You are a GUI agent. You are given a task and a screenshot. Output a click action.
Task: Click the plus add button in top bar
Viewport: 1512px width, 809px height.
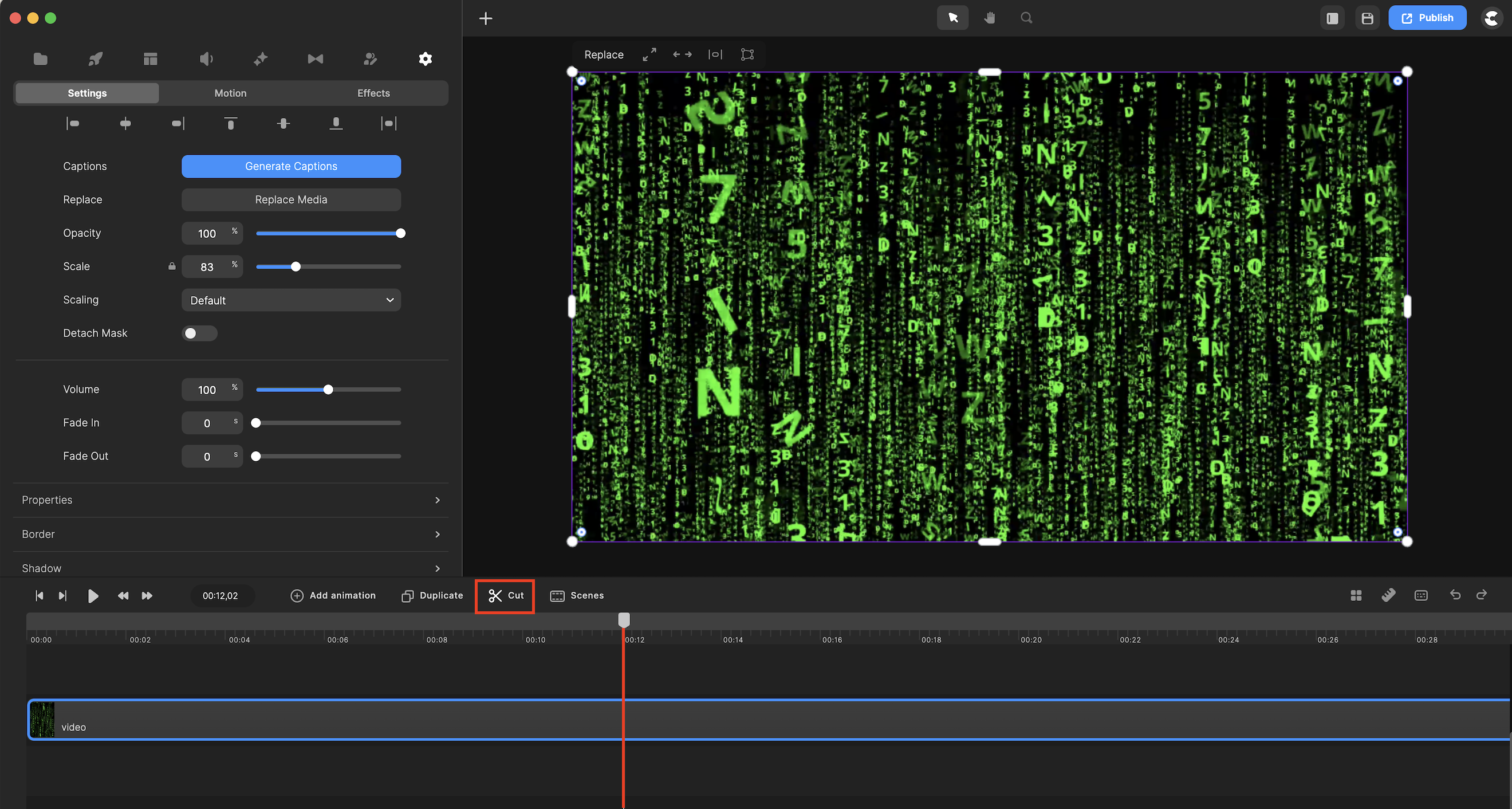pos(486,18)
